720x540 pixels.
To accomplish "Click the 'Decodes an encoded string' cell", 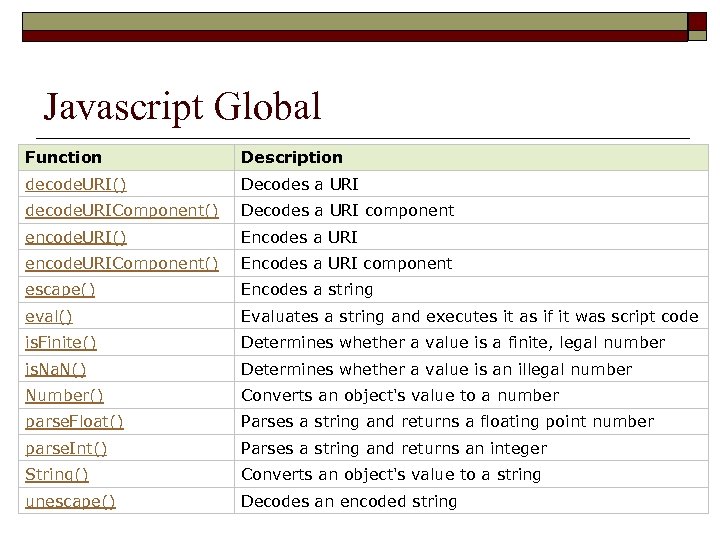I will 349,501.
